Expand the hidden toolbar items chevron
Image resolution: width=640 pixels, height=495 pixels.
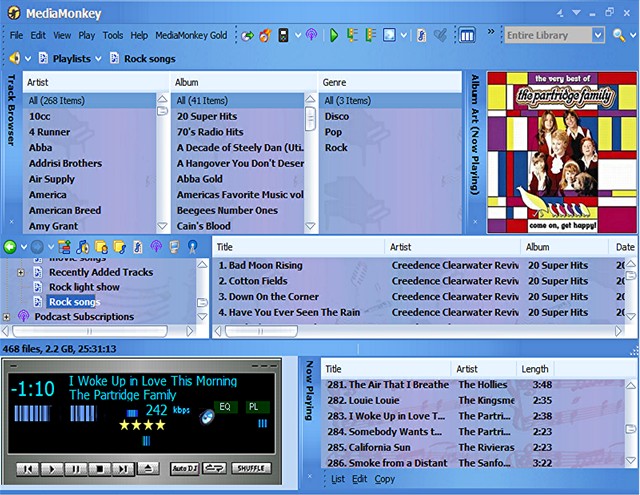(x=491, y=31)
